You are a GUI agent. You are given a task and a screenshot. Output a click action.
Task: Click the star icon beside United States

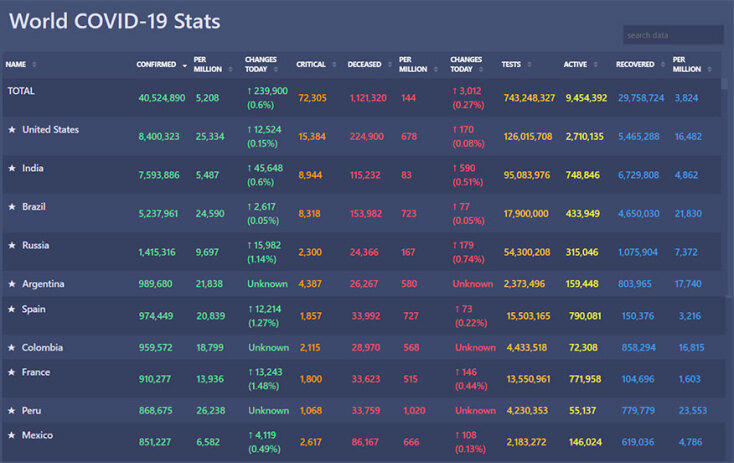[x=12, y=130]
